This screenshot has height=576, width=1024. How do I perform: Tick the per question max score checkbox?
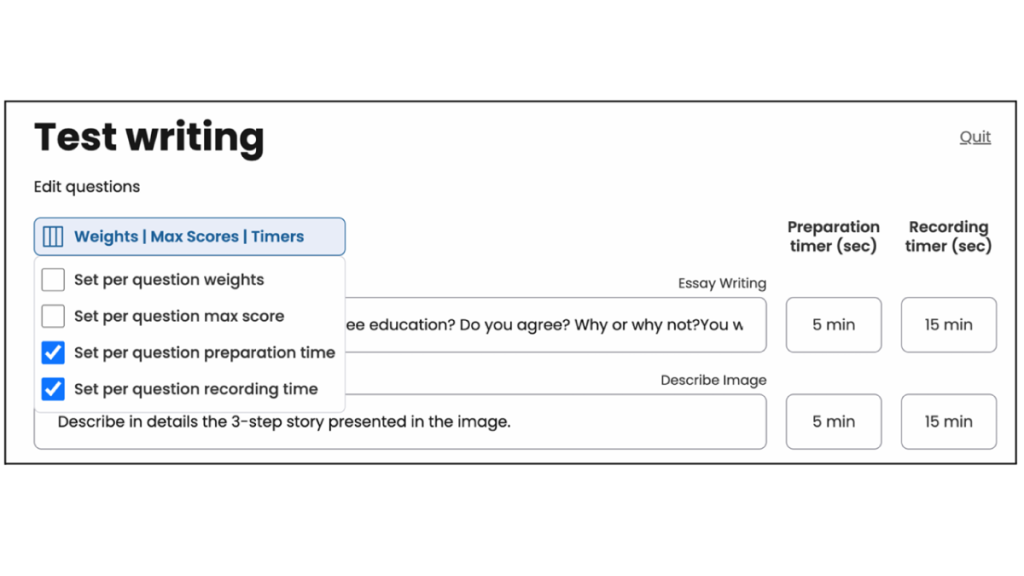click(x=53, y=316)
